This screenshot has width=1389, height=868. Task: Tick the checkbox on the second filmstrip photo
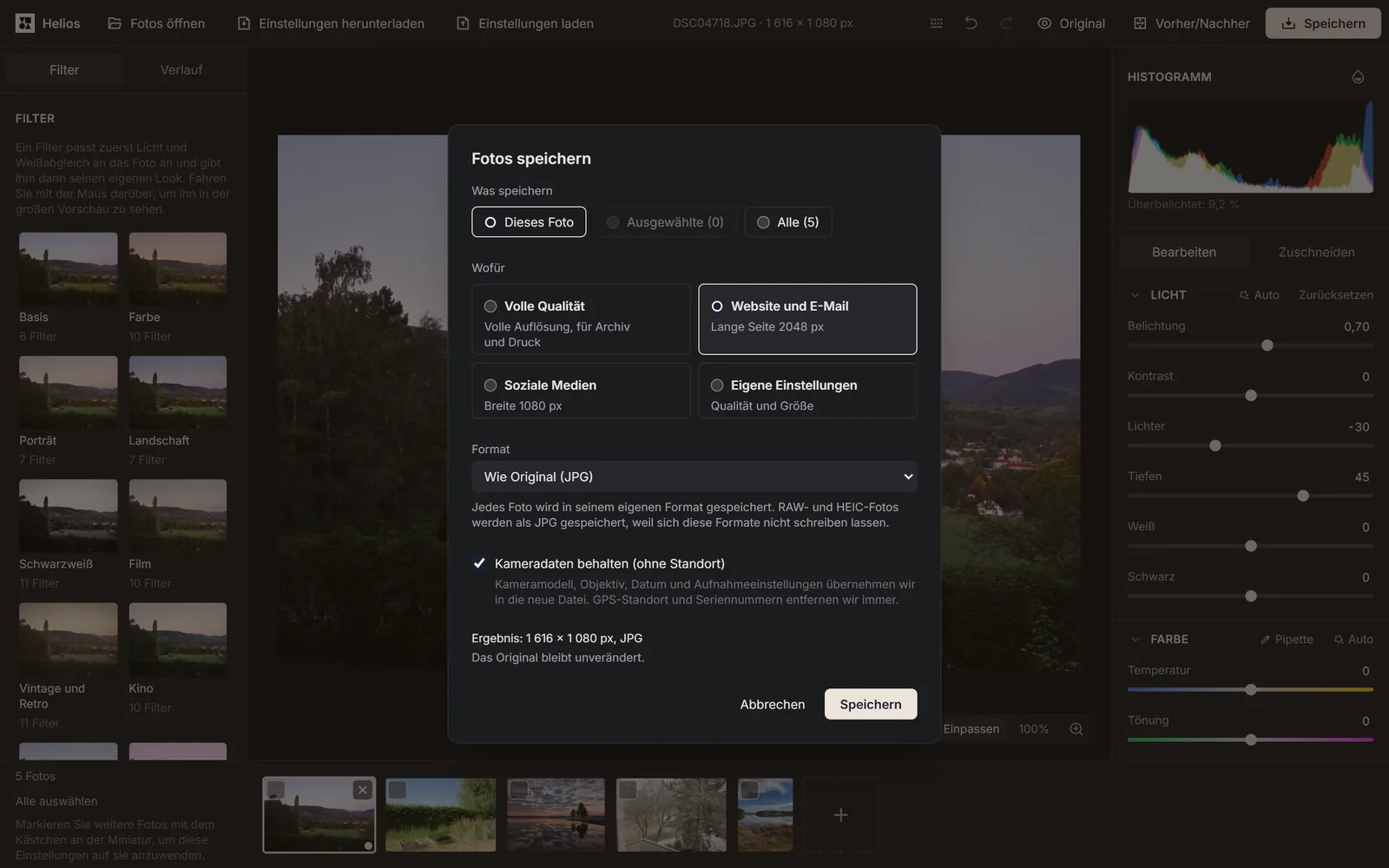tap(398, 790)
